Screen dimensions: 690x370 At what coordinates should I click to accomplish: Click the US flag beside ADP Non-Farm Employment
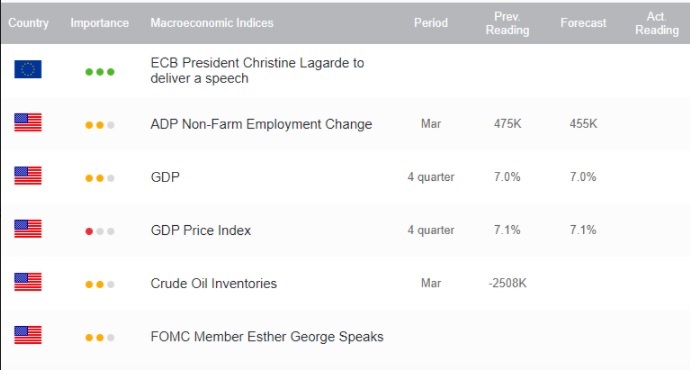pos(28,122)
